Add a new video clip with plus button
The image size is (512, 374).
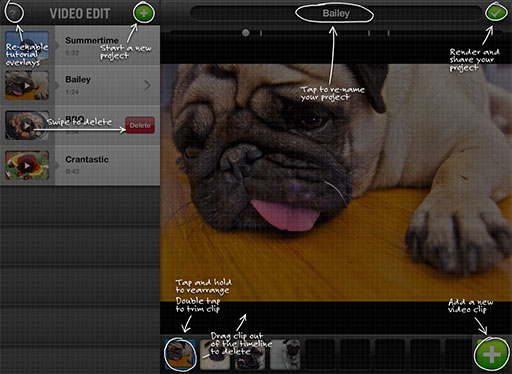(x=491, y=354)
